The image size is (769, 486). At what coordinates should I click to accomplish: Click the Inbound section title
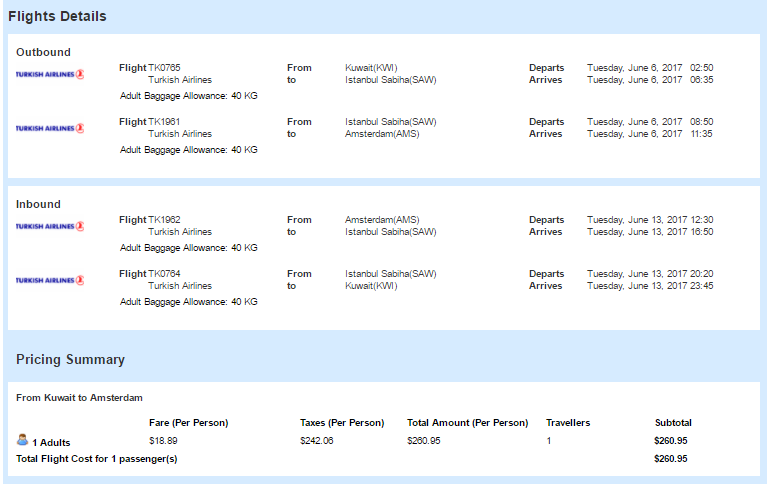38,204
